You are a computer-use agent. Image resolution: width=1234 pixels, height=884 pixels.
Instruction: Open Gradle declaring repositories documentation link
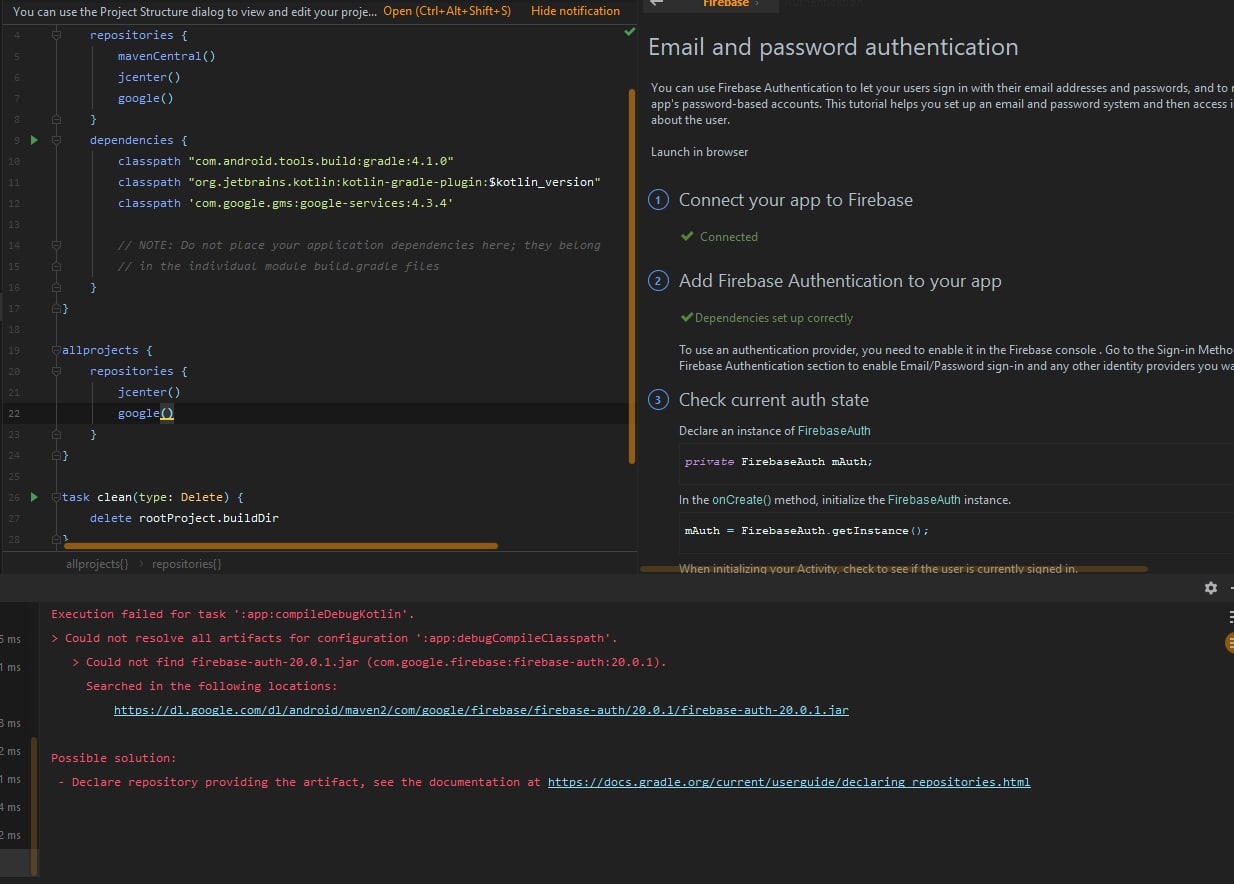tap(789, 782)
